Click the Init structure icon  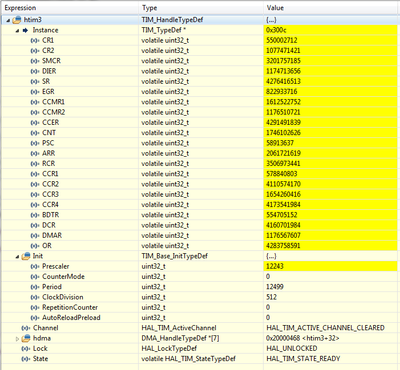(x=26, y=256)
